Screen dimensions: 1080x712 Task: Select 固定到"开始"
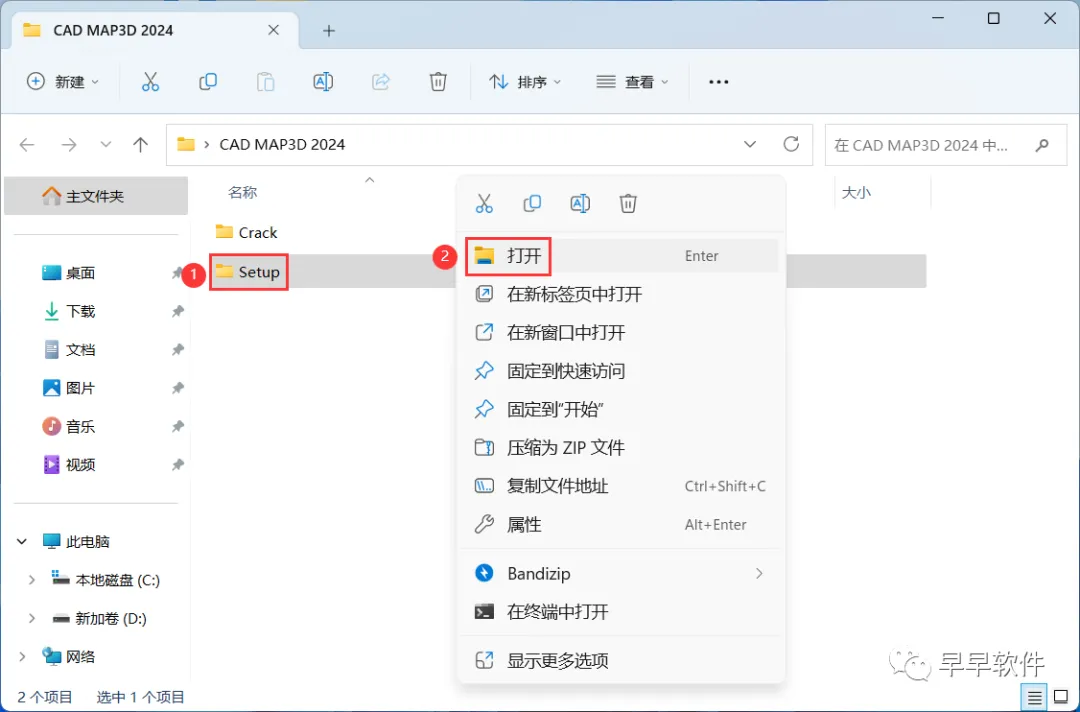pos(621,410)
